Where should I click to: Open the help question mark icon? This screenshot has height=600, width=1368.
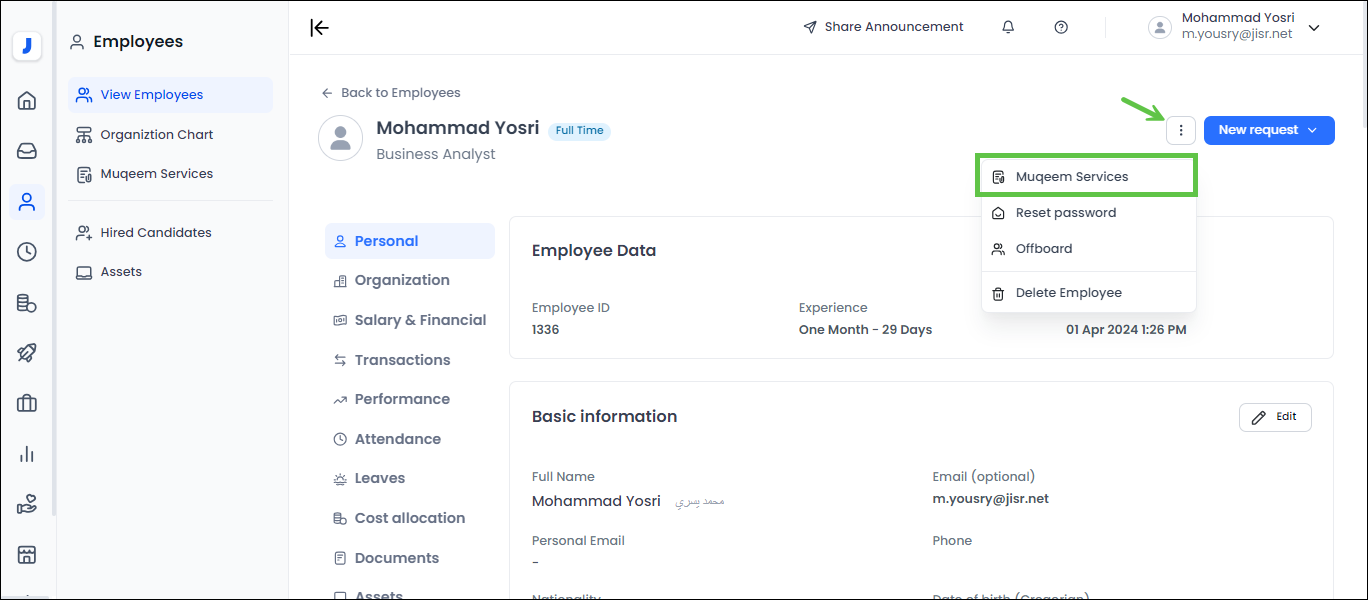click(1061, 27)
